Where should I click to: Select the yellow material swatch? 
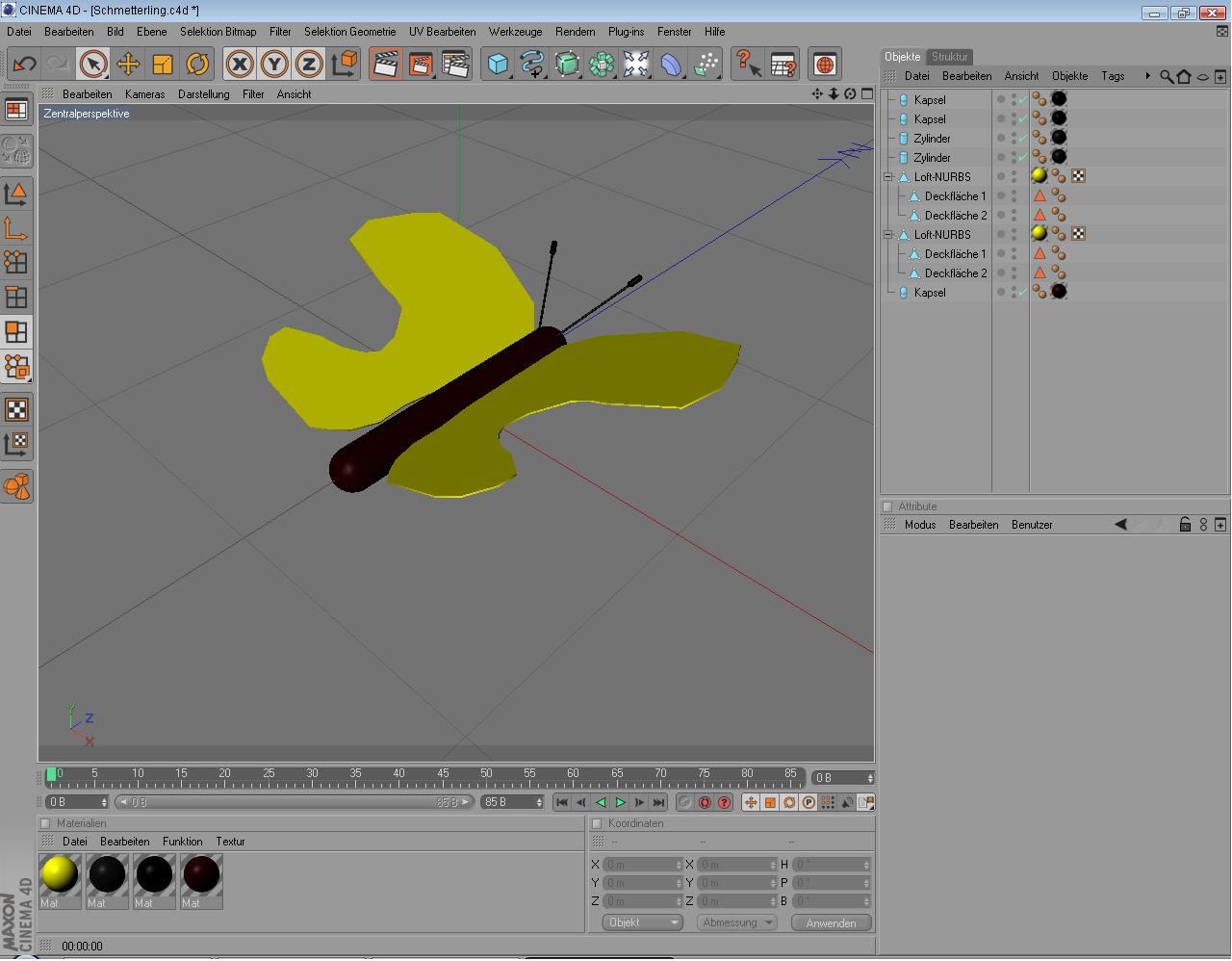(60, 874)
